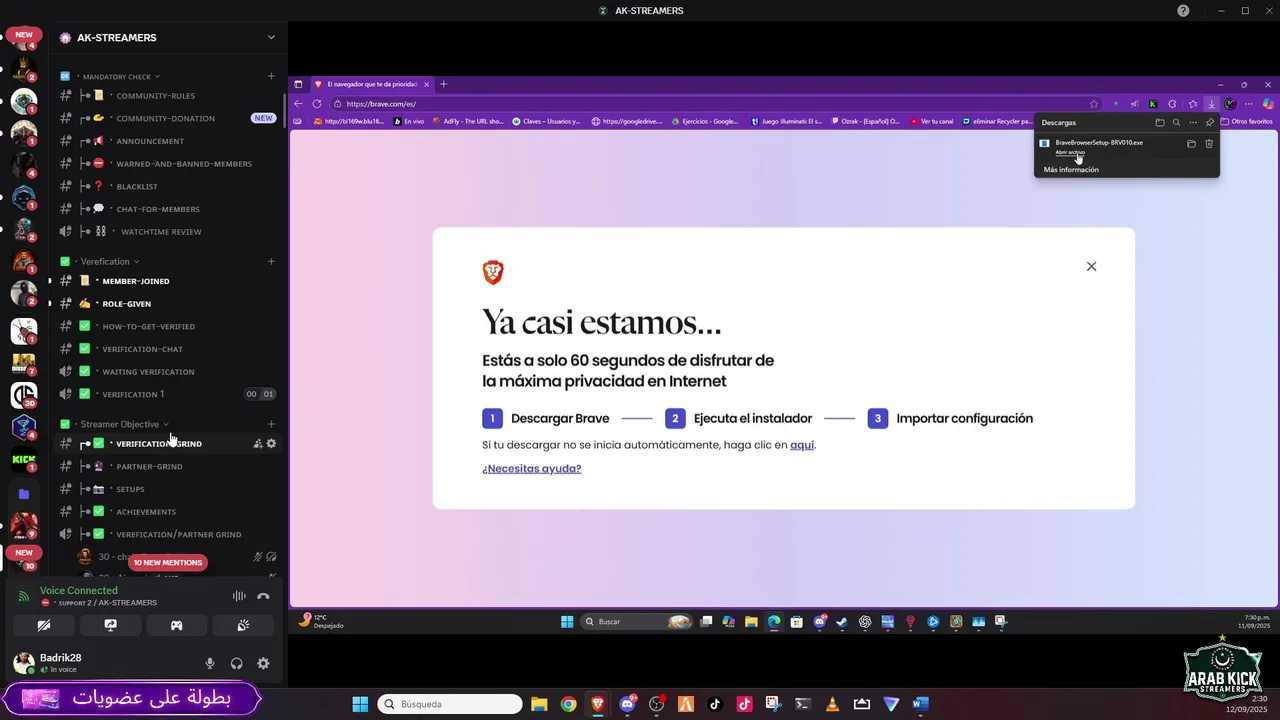
Task: Open noise suppression waveform icon
Action: [239, 596]
